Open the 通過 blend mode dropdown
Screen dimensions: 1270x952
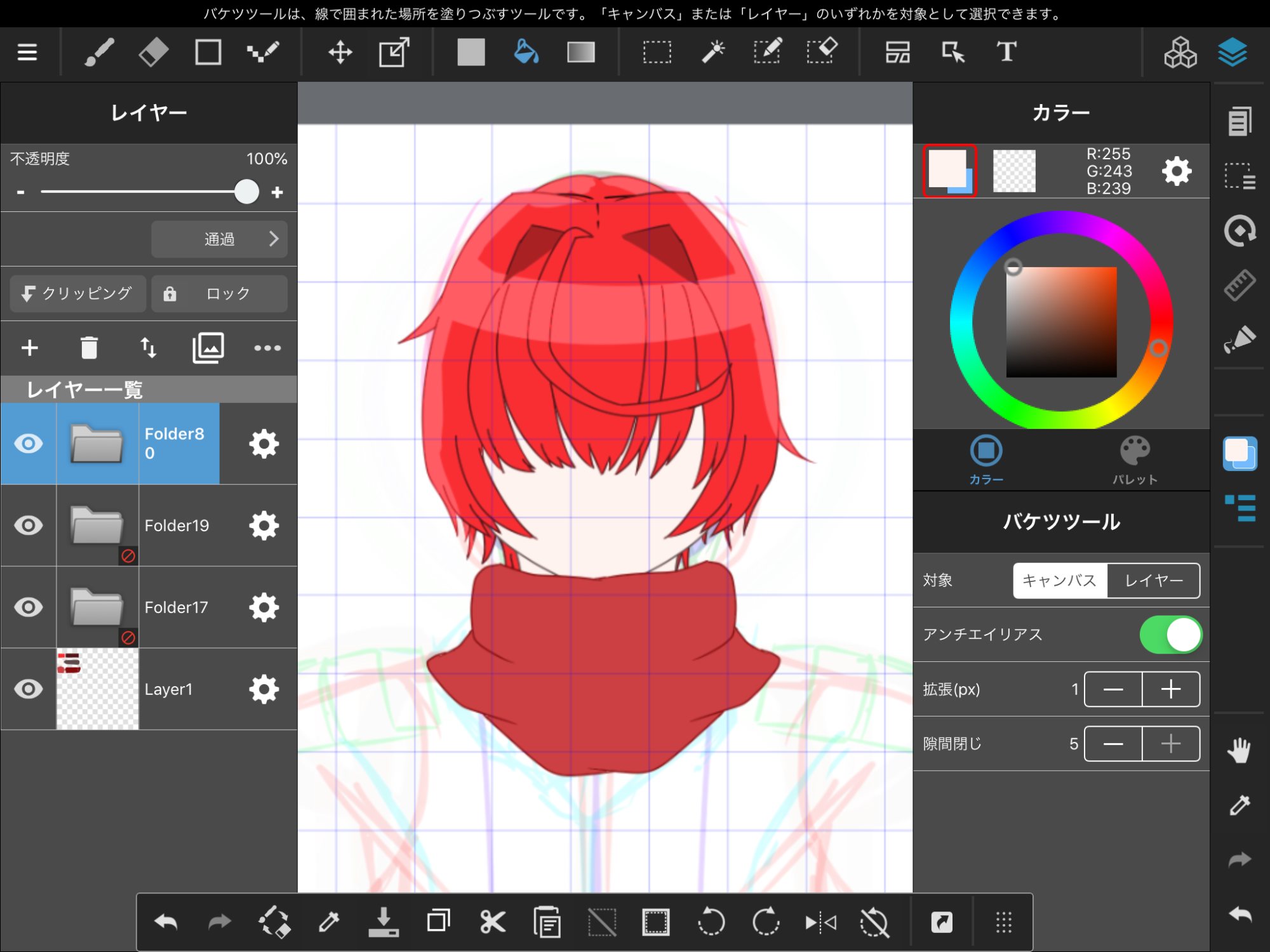coord(219,239)
